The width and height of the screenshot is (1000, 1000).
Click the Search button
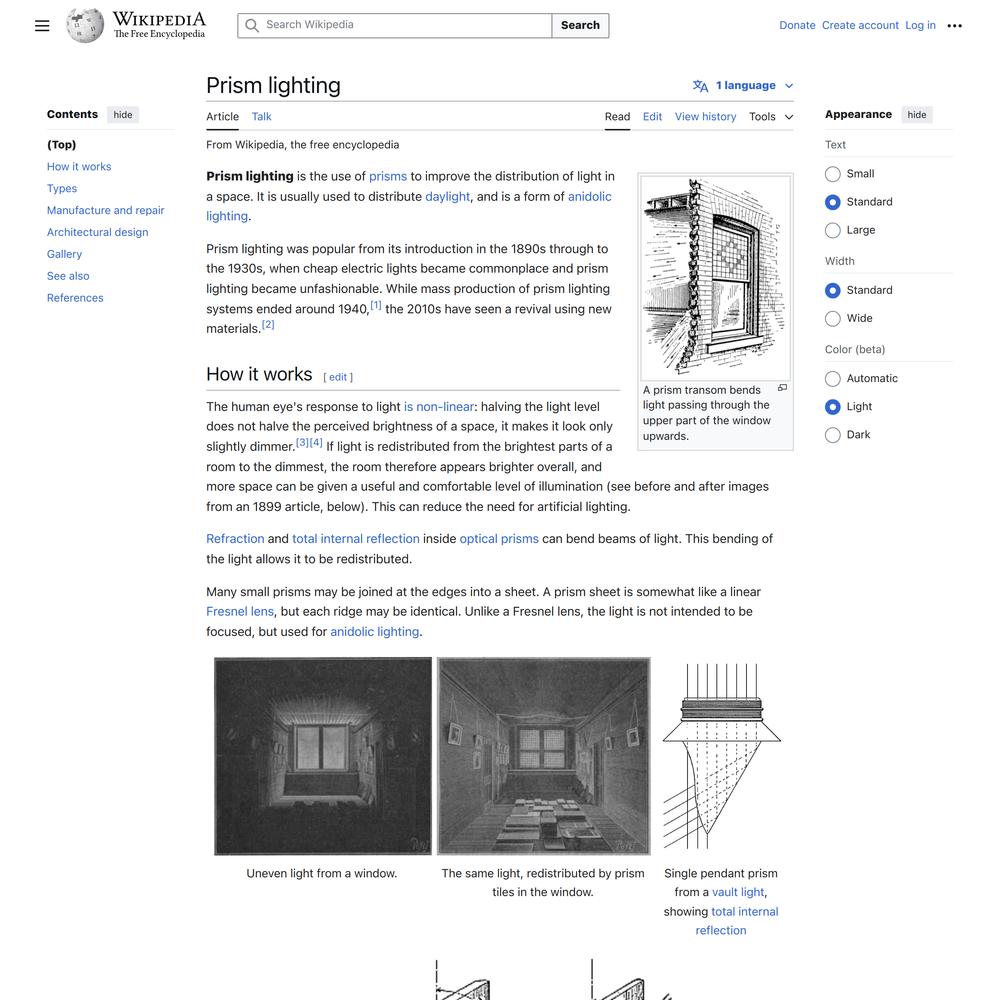click(x=580, y=26)
